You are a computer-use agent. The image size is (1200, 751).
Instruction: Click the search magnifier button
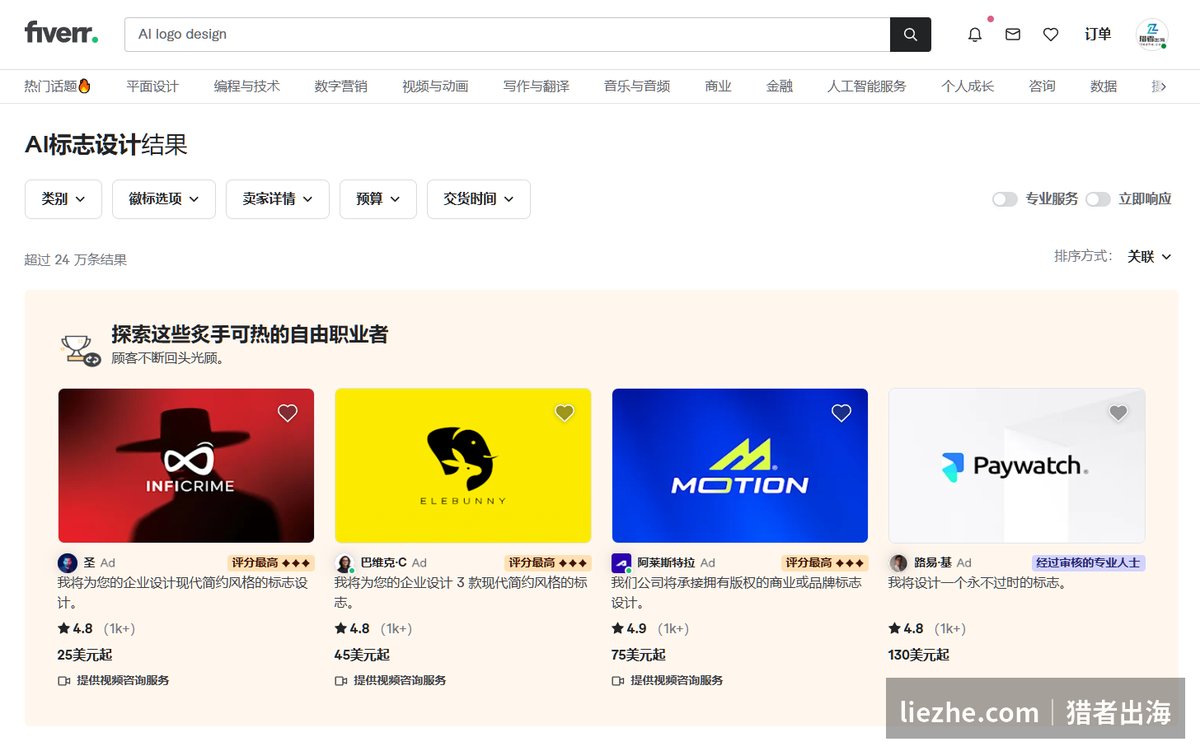pyautogui.click(x=910, y=34)
